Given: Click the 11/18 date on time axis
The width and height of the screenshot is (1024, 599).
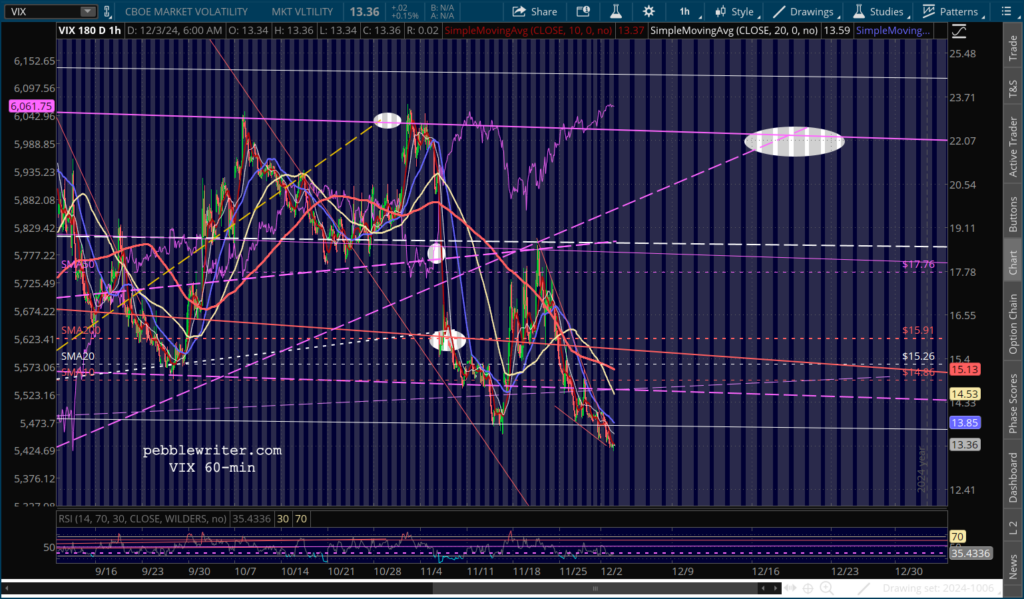Looking at the screenshot, I should (526, 571).
